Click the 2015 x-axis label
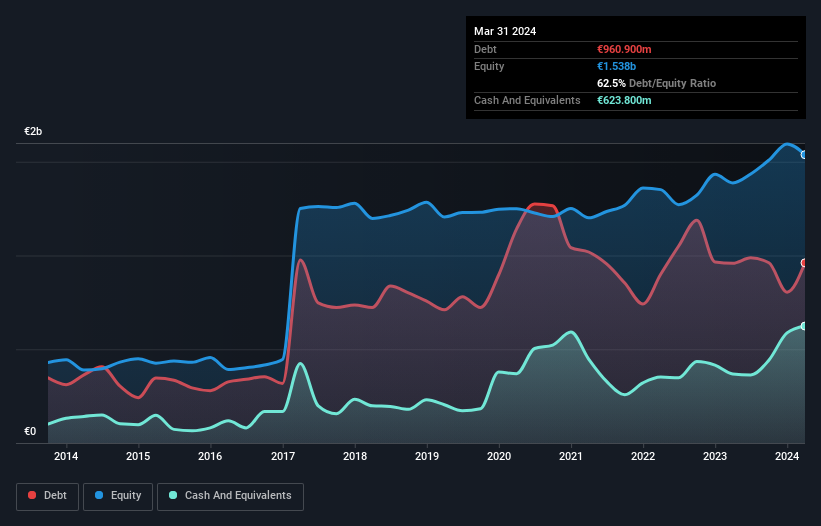The image size is (821, 526). point(138,456)
